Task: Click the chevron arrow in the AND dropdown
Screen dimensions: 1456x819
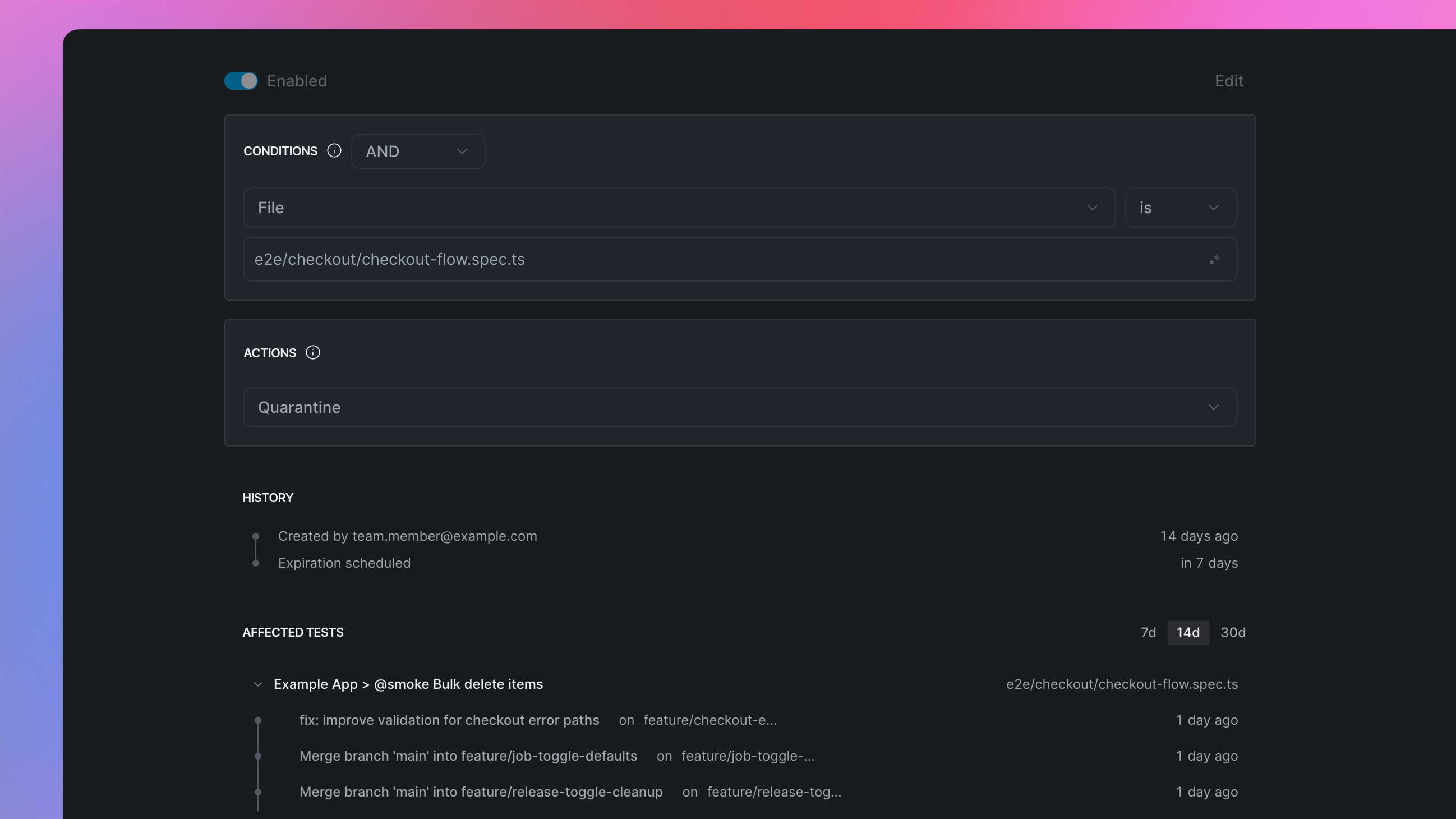Action: (x=462, y=151)
